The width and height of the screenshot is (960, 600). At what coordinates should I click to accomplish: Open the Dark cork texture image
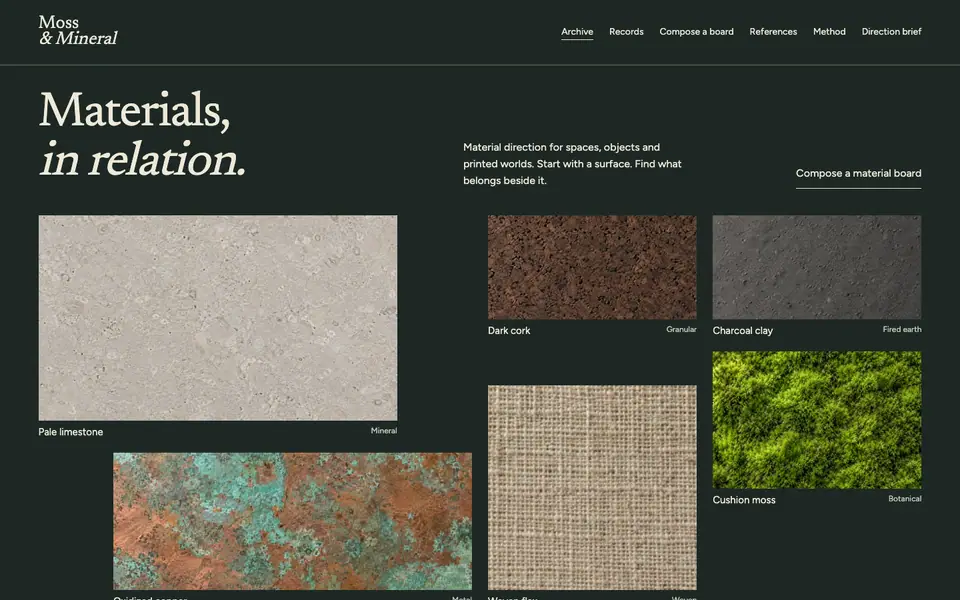[592, 267]
